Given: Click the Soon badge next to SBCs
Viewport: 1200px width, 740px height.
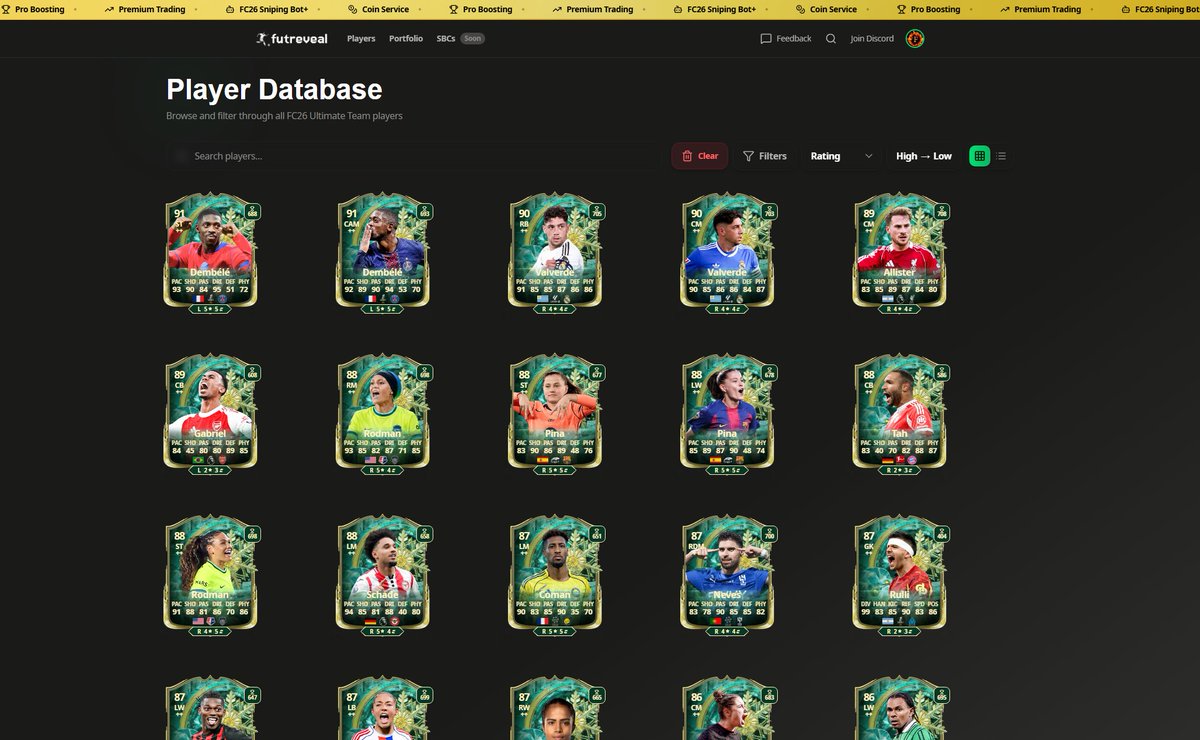Looking at the screenshot, I should pyautogui.click(x=472, y=39).
